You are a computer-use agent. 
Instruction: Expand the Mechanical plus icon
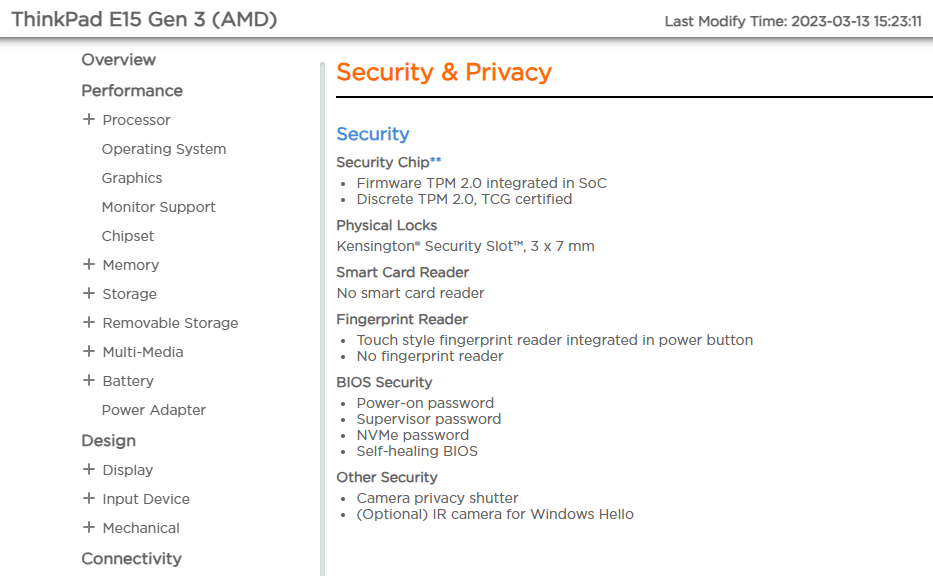pyautogui.click(x=89, y=527)
